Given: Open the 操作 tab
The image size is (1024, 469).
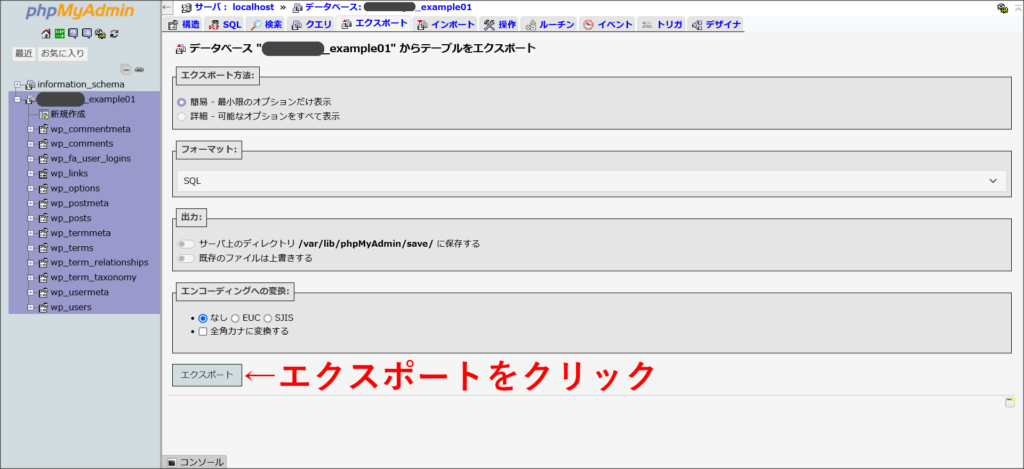Looking at the screenshot, I should (x=500, y=25).
